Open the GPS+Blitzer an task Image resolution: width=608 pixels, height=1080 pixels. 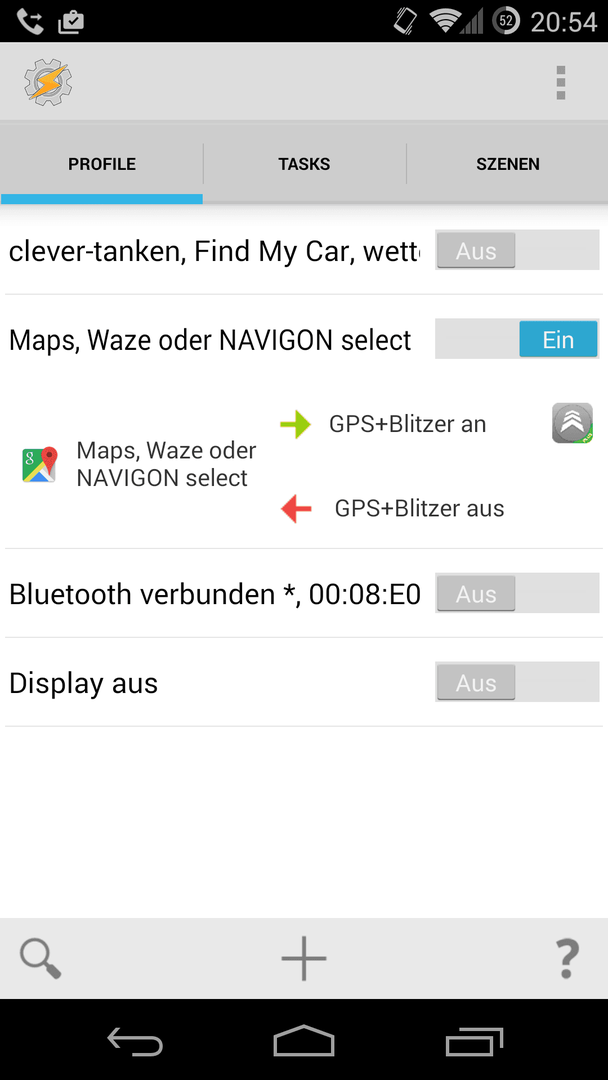tap(408, 424)
